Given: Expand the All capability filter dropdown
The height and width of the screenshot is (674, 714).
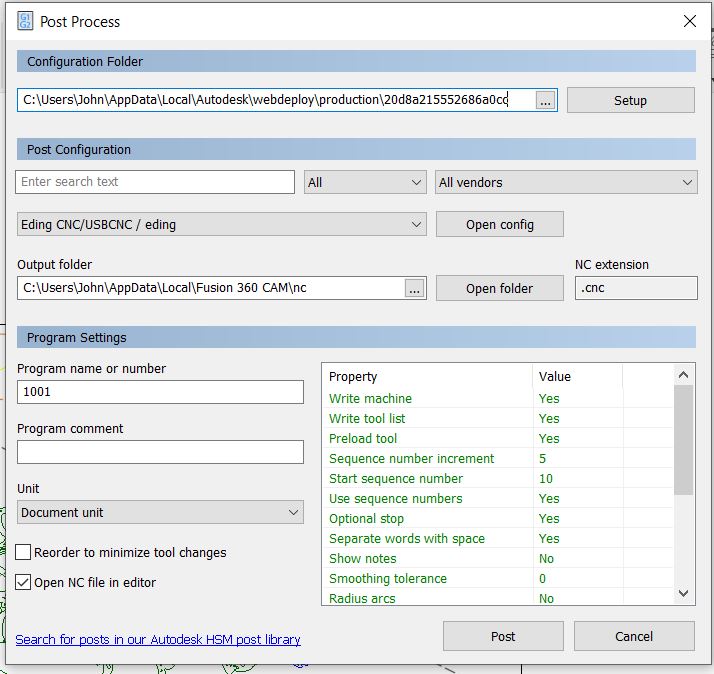Looking at the screenshot, I should 365,182.
